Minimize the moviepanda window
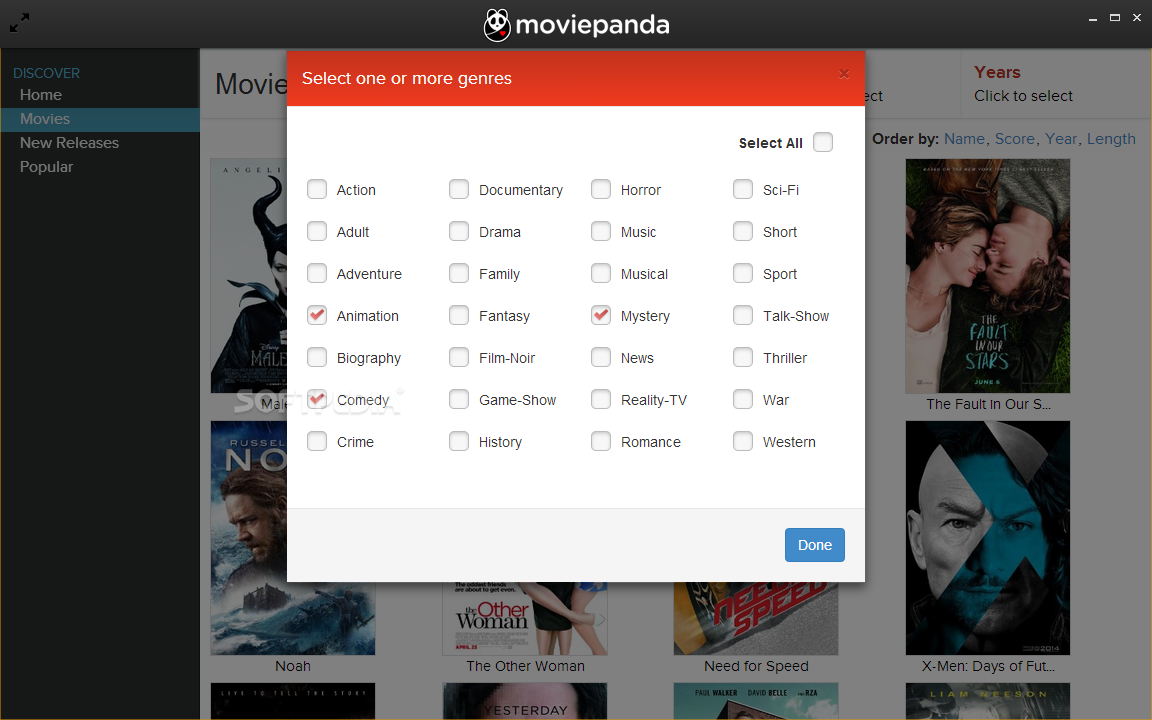1152x720 pixels. tap(1092, 18)
